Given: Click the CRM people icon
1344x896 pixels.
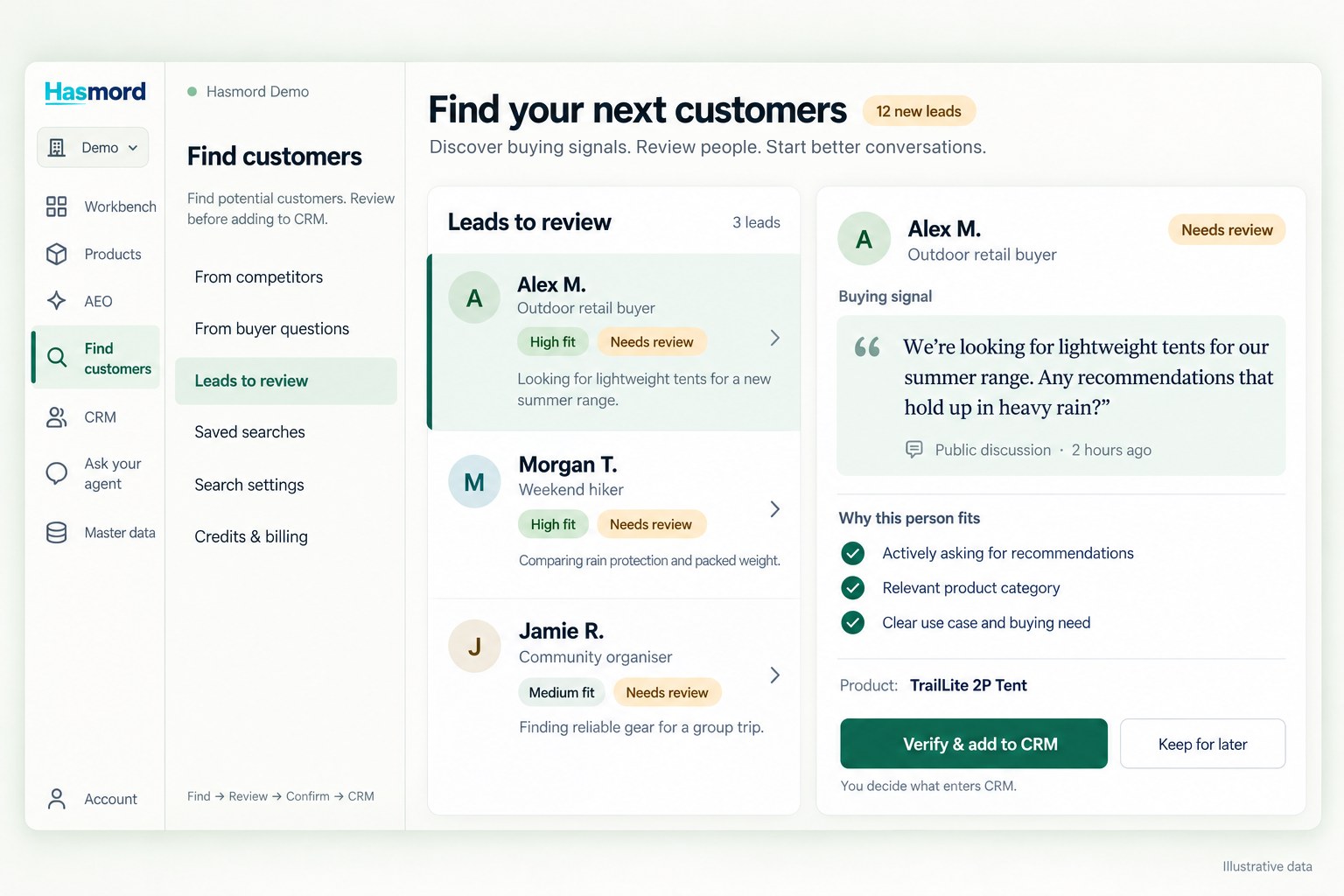Looking at the screenshot, I should [x=56, y=417].
